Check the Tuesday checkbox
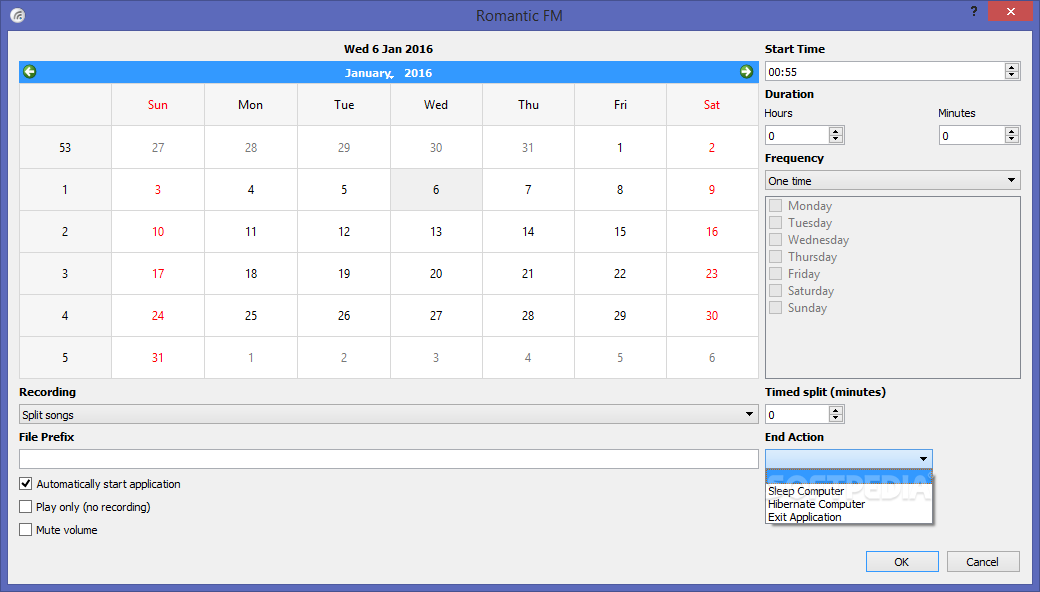The height and width of the screenshot is (592, 1040). click(775, 223)
